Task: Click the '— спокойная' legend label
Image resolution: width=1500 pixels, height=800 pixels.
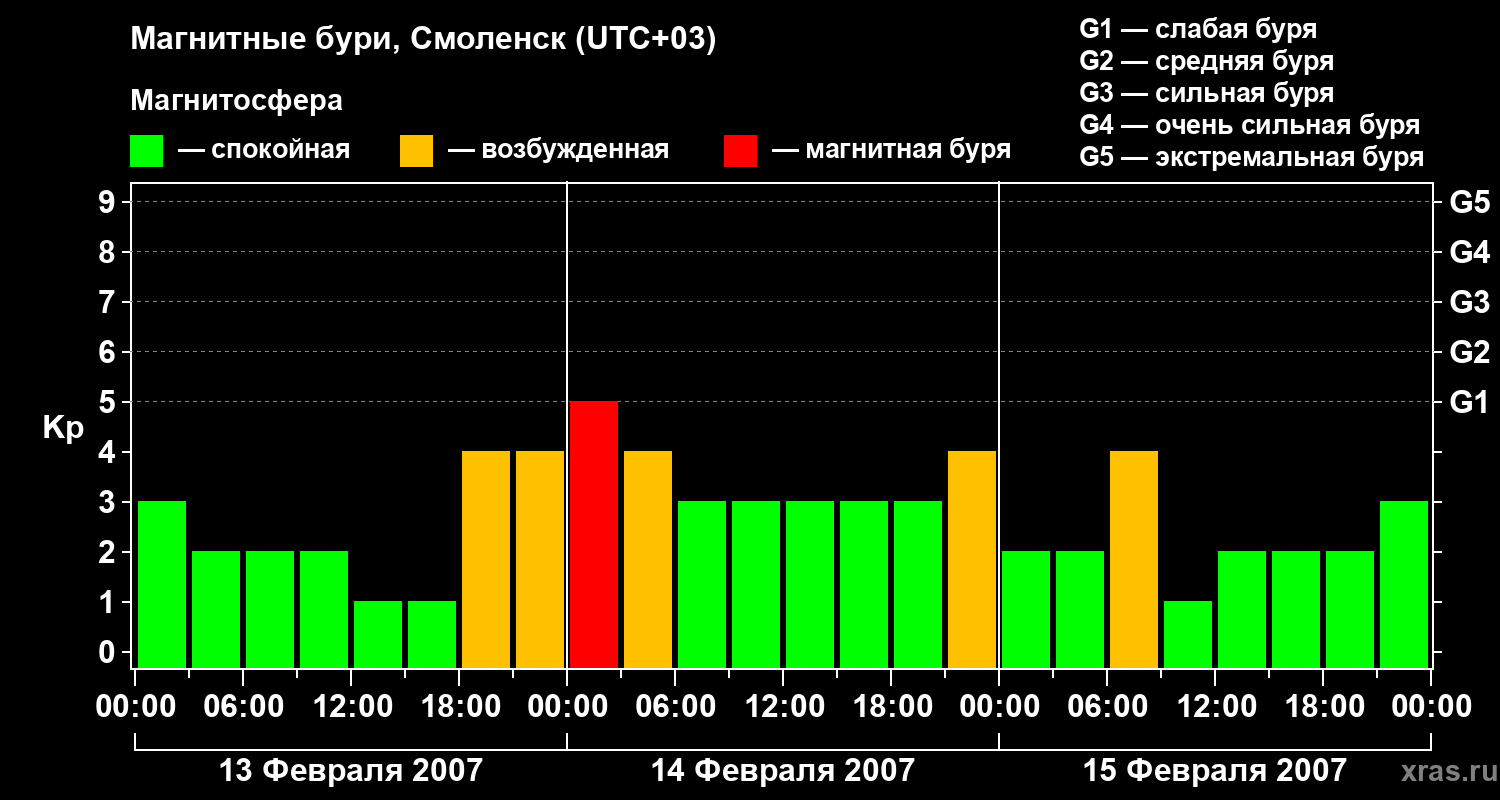Action: (x=264, y=151)
